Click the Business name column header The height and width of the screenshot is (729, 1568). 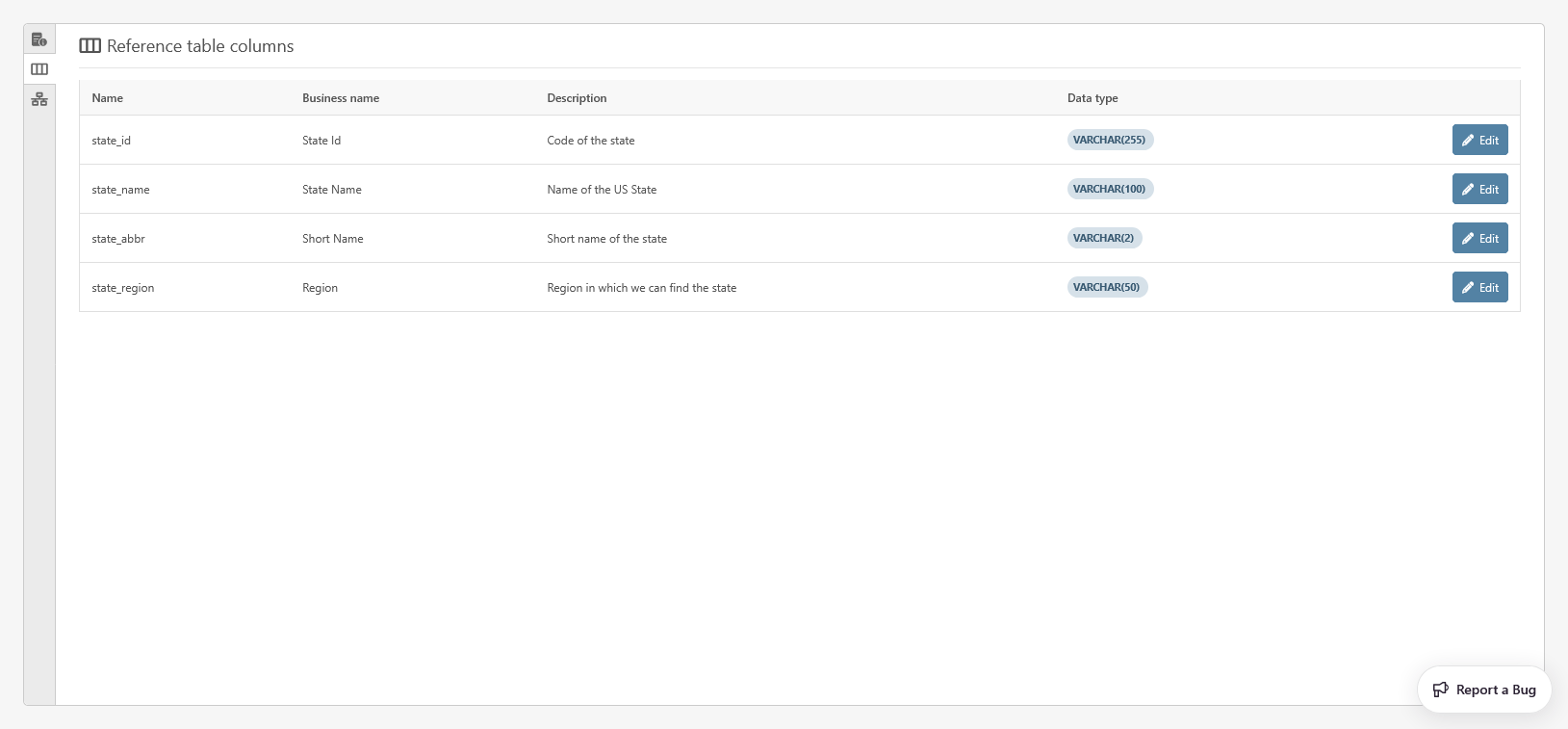[341, 98]
